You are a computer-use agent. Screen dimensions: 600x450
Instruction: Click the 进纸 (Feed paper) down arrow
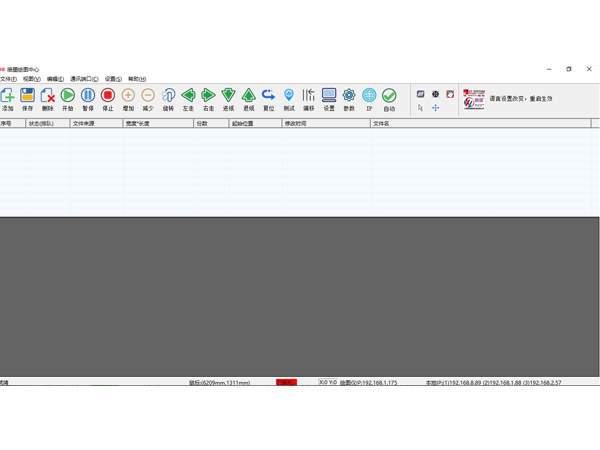[228, 97]
